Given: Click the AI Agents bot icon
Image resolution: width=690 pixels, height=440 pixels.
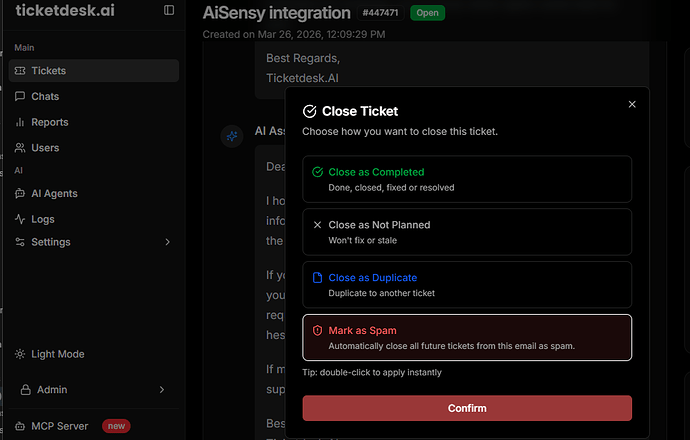Looking at the screenshot, I should click(20, 194).
